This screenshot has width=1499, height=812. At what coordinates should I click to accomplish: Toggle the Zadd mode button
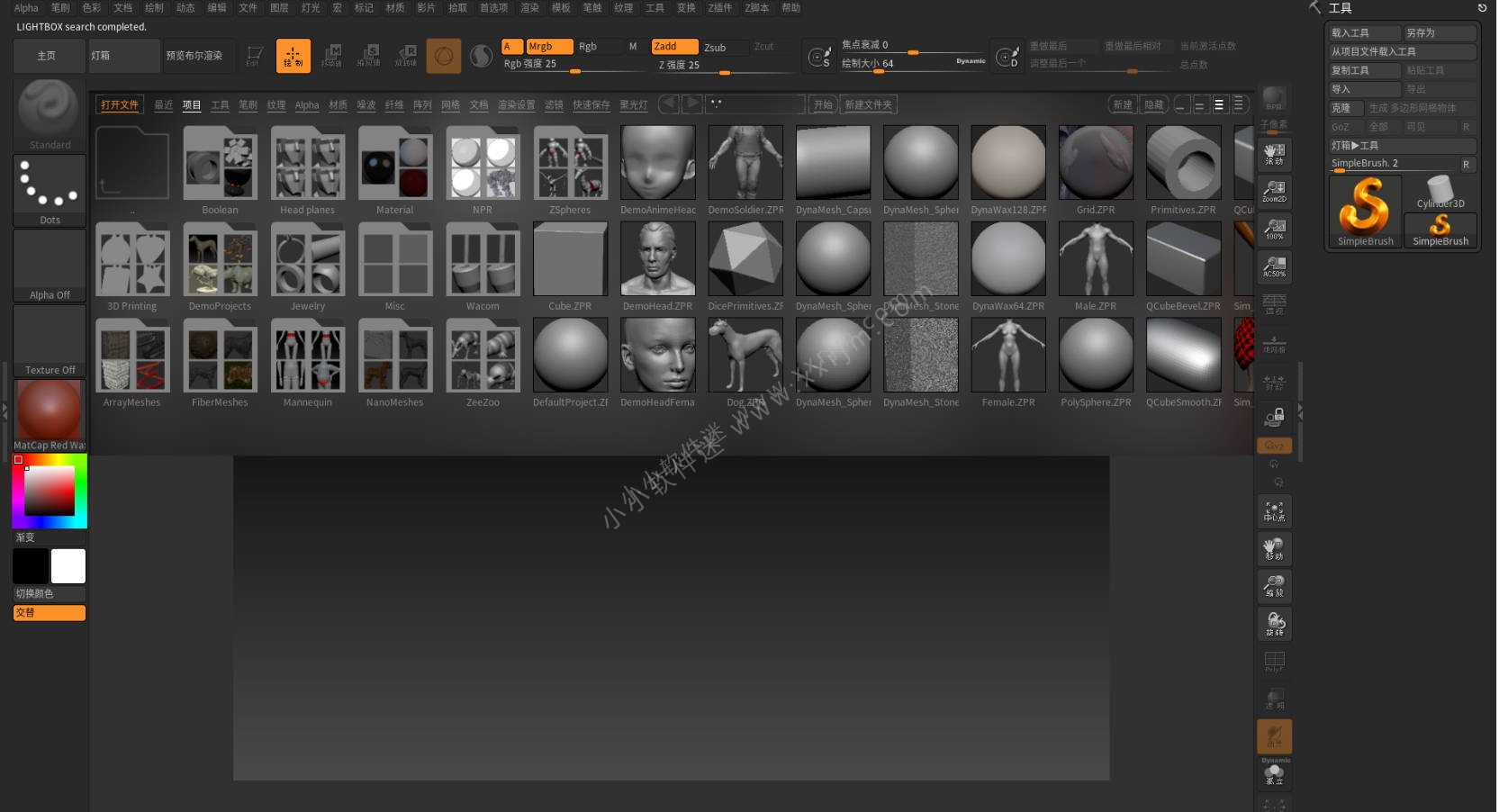click(674, 47)
